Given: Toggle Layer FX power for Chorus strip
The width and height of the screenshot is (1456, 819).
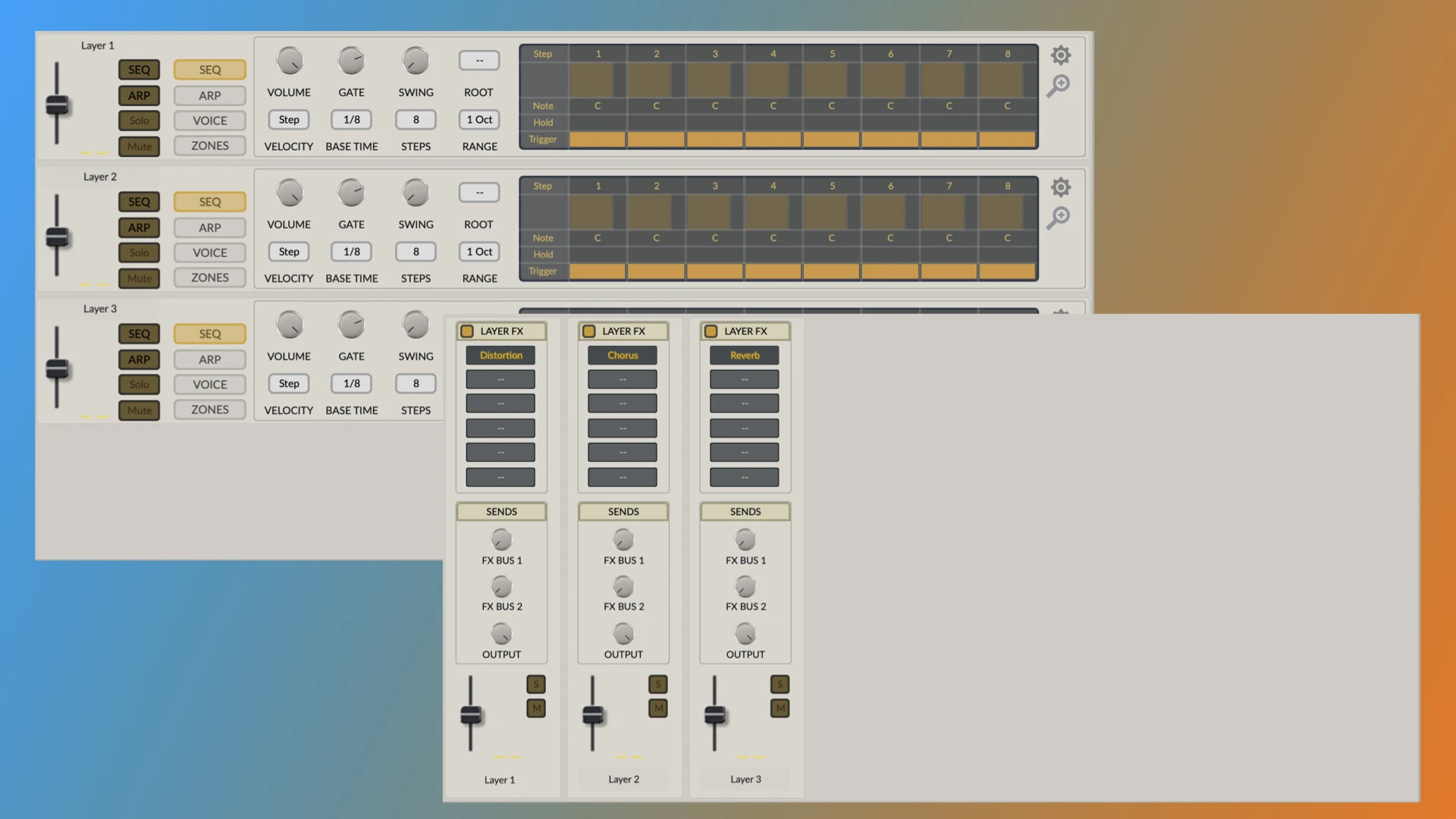Looking at the screenshot, I should pyautogui.click(x=589, y=331).
